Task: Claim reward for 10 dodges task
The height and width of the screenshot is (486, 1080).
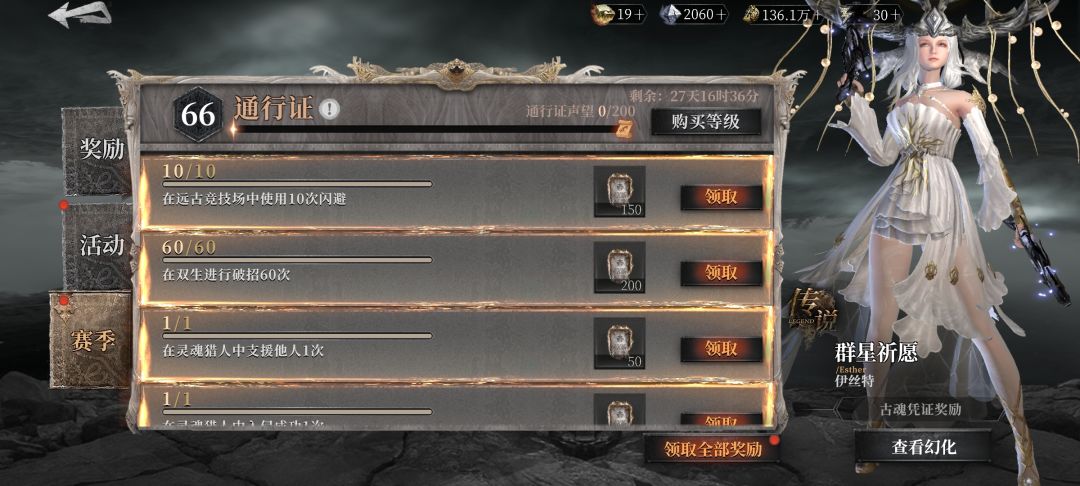Action: click(x=721, y=198)
